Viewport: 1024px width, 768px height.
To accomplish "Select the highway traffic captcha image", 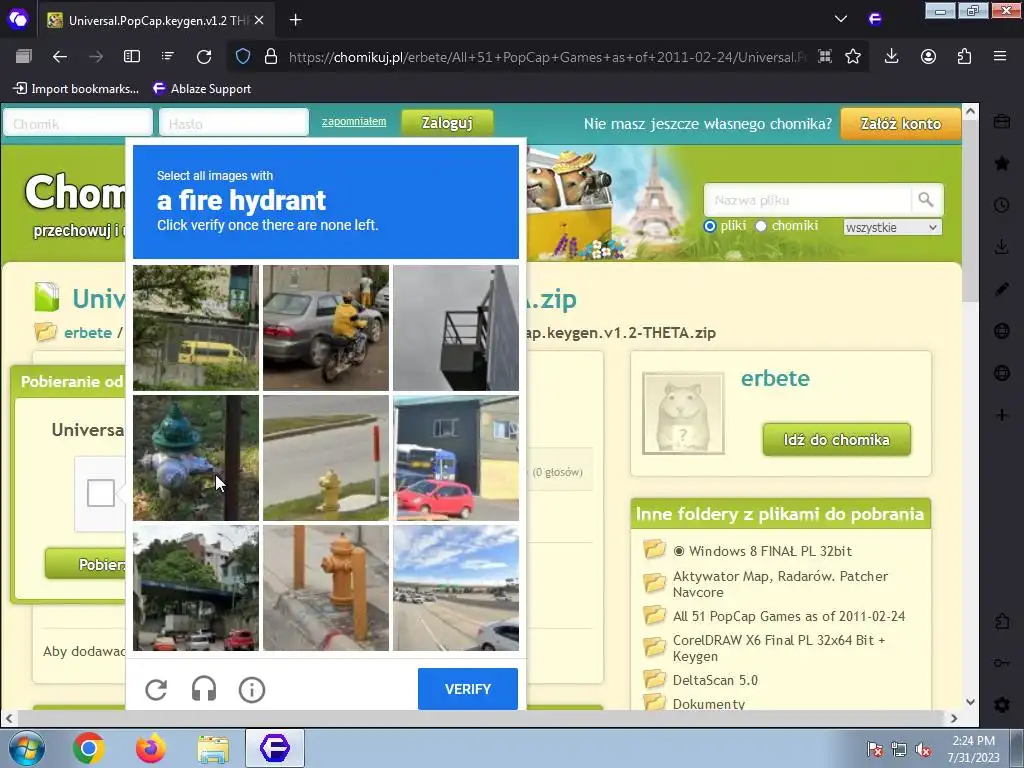I will click(456, 588).
